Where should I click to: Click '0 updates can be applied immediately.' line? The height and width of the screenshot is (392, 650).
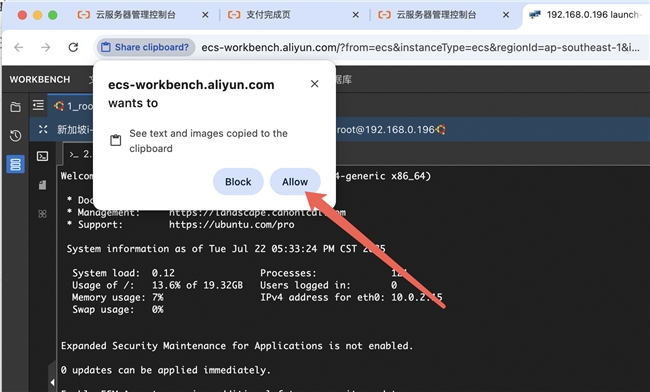pos(165,370)
